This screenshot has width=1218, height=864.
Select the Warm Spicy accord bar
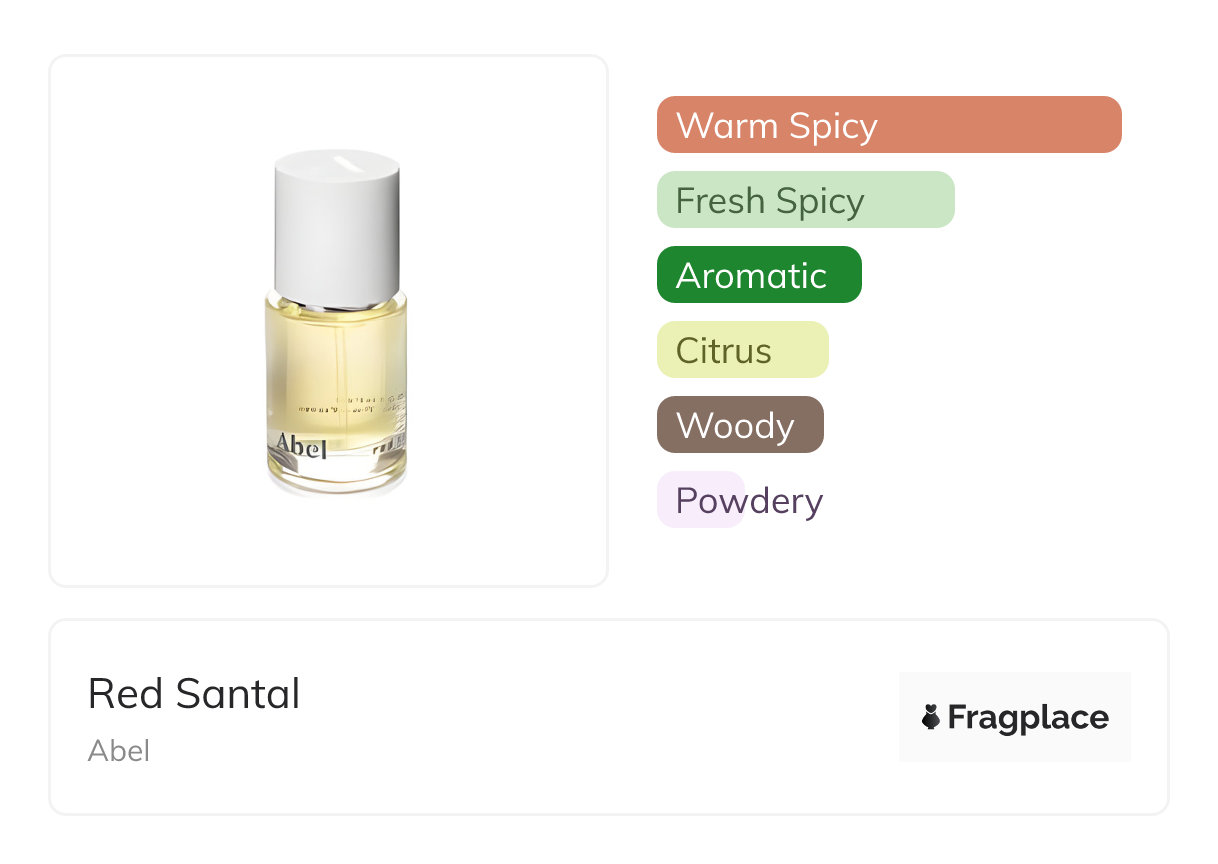click(x=889, y=125)
